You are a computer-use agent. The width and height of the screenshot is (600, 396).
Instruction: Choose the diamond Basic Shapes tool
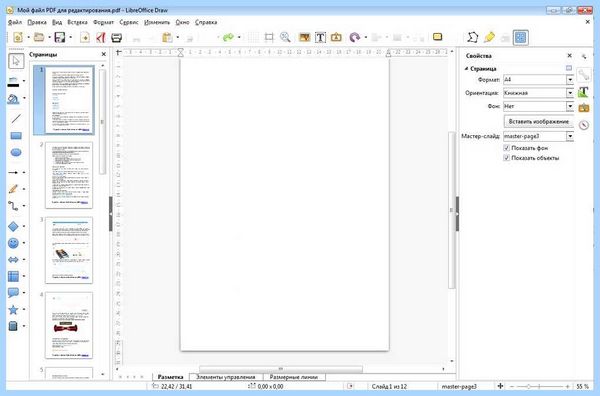[13, 226]
